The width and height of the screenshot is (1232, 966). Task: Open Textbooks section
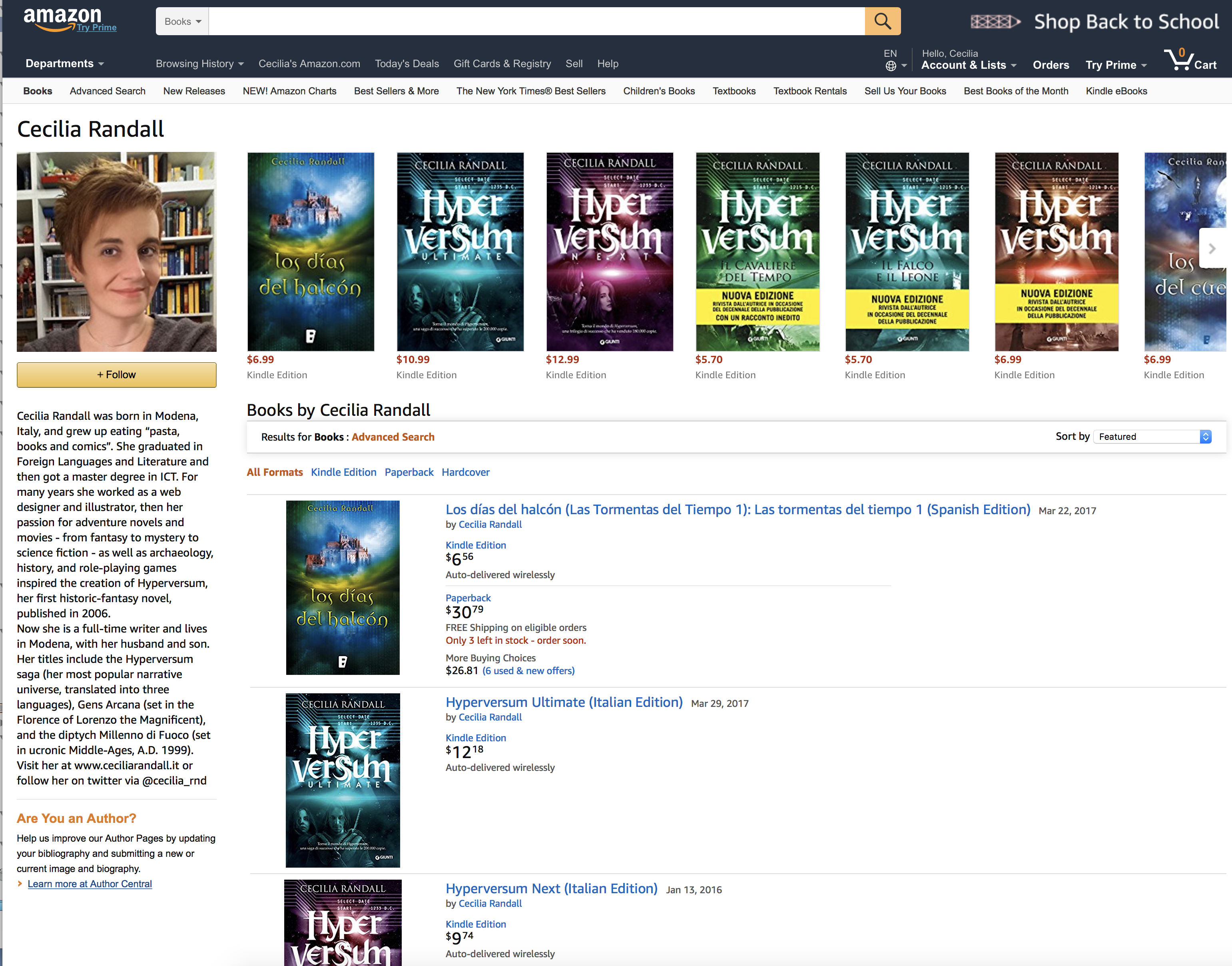(x=734, y=91)
